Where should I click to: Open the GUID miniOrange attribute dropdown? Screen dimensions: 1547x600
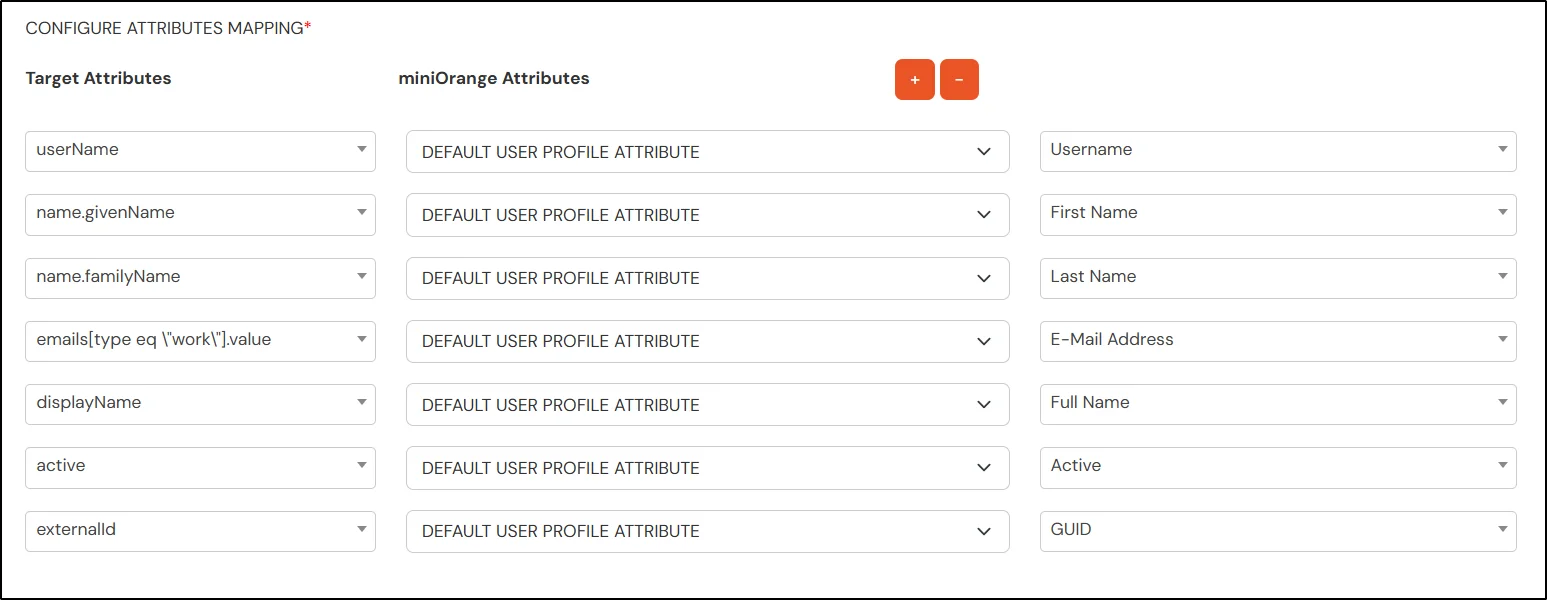[x=1278, y=531]
